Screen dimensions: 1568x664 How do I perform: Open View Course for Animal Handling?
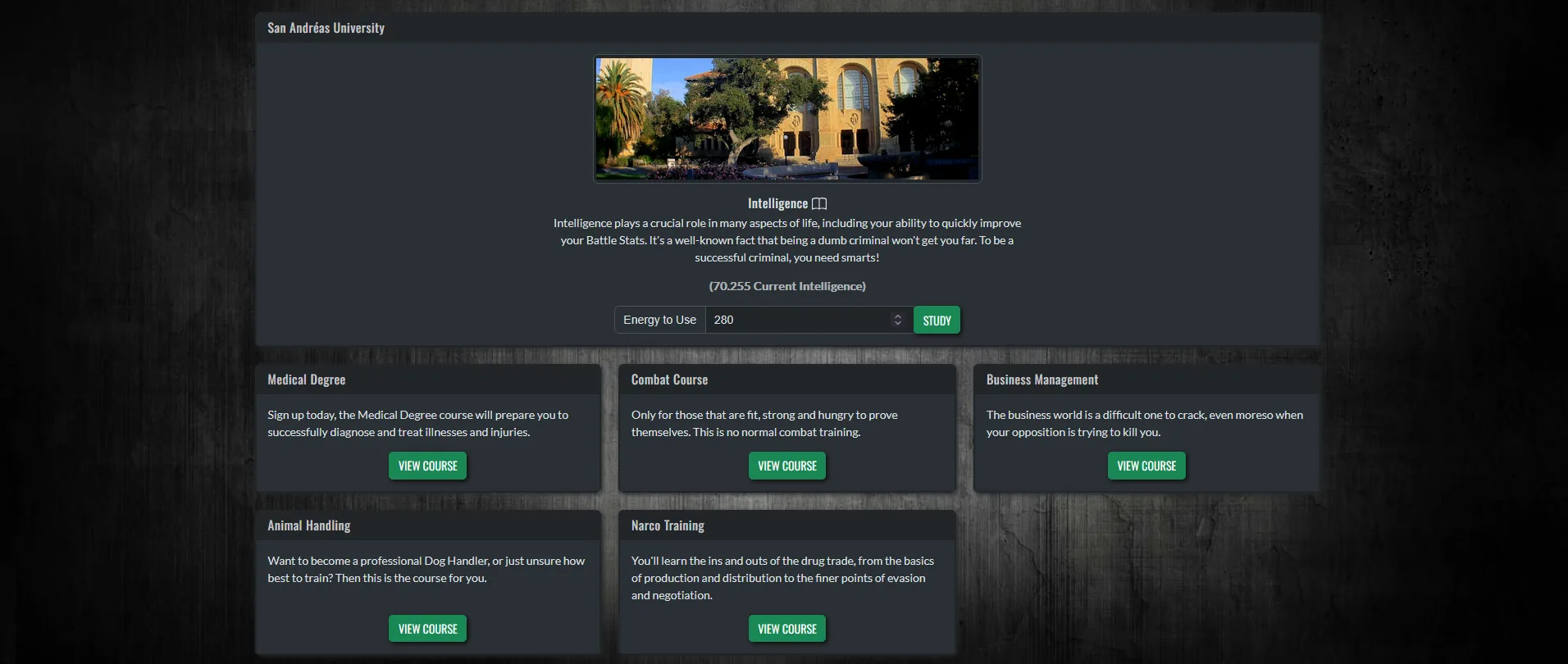point(427,629)
